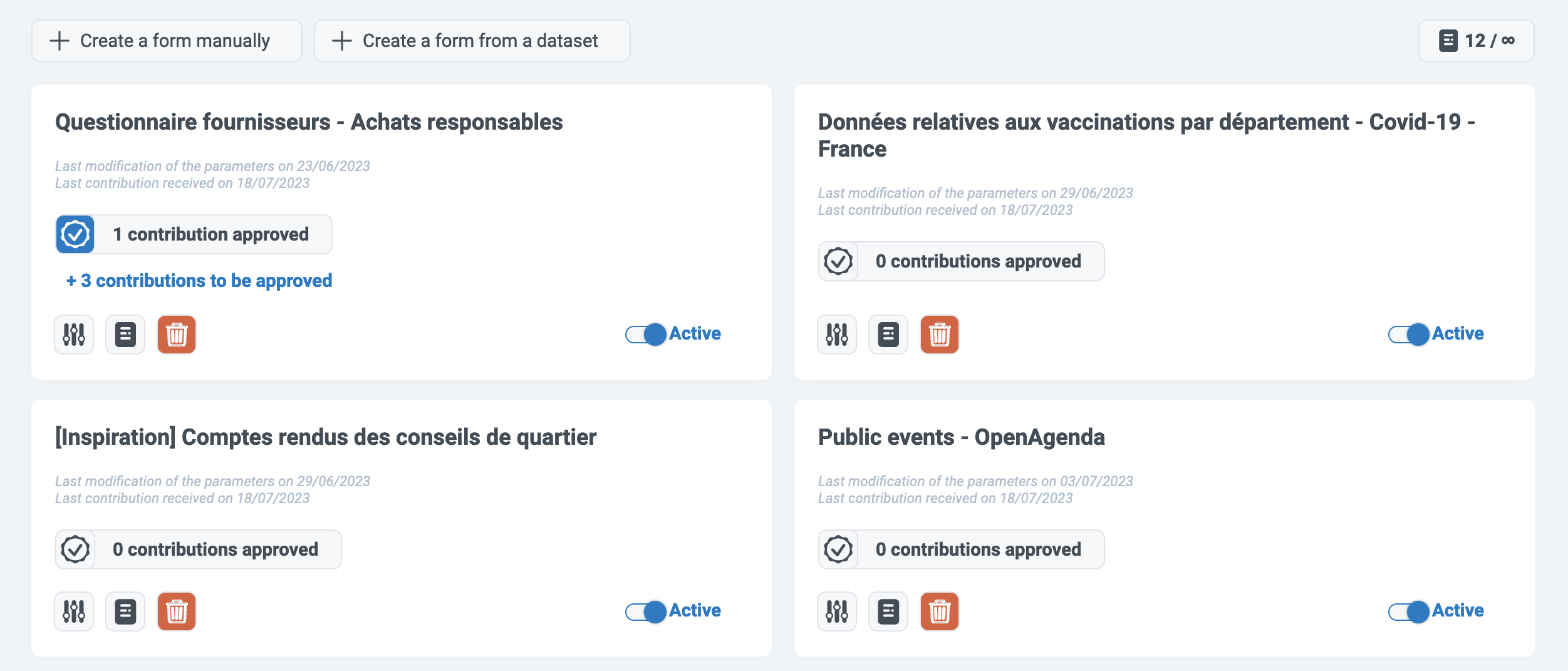Viewport: 1568px width, 671px height.
Task: Delete the Covid-19 vaccinations form
Action: click(940, 335)
